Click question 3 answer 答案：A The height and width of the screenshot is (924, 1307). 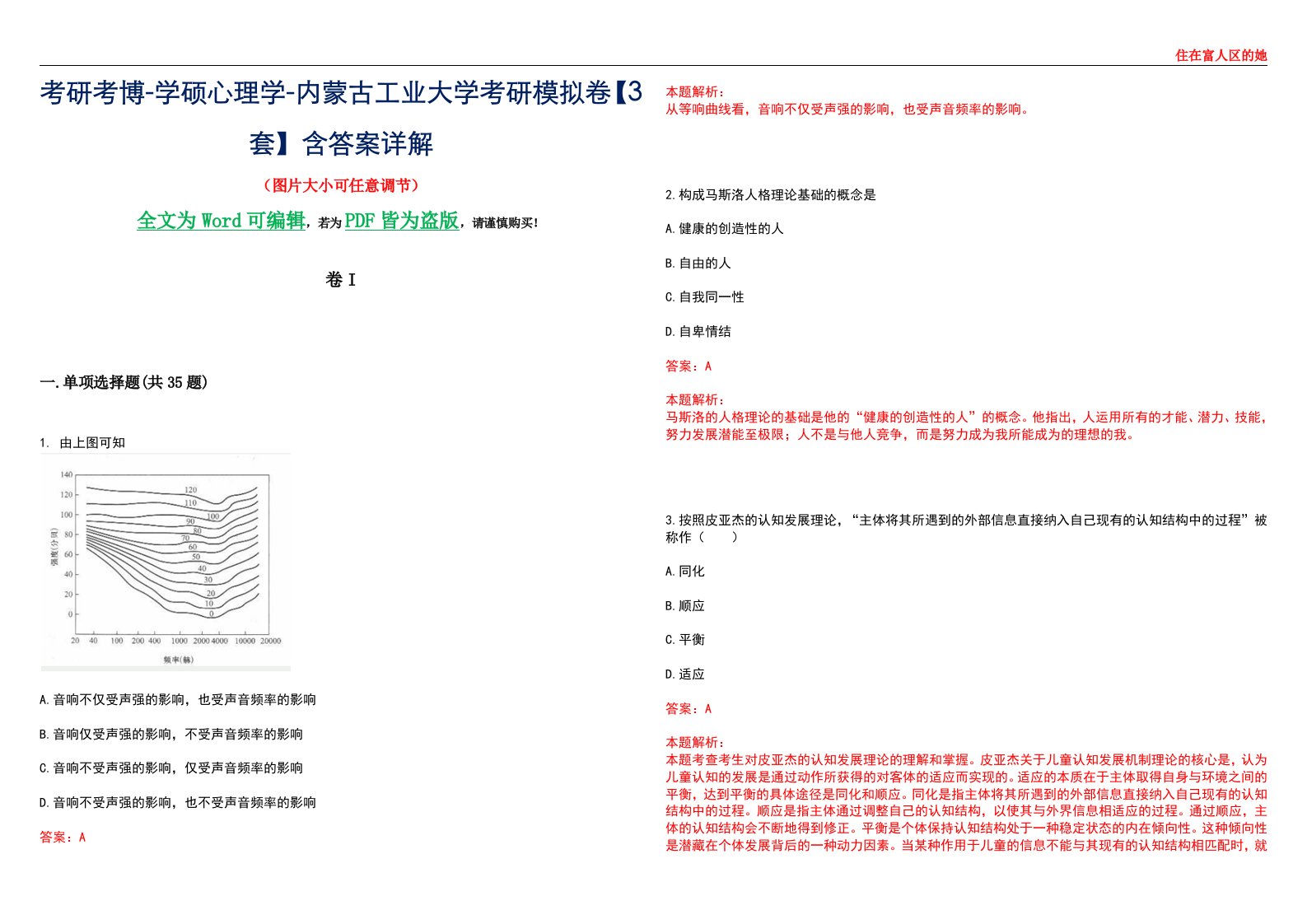pos(689,709)
